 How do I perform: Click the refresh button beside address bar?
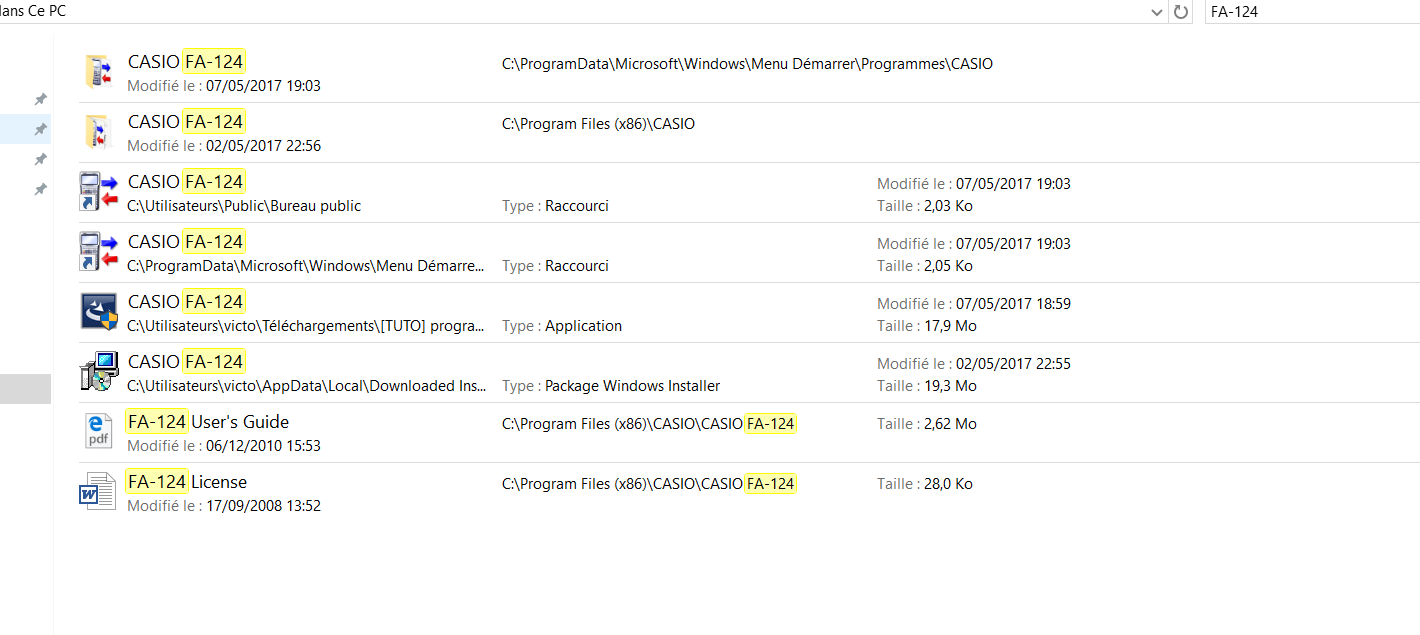pyautogui.click(x=1181, y=12)
